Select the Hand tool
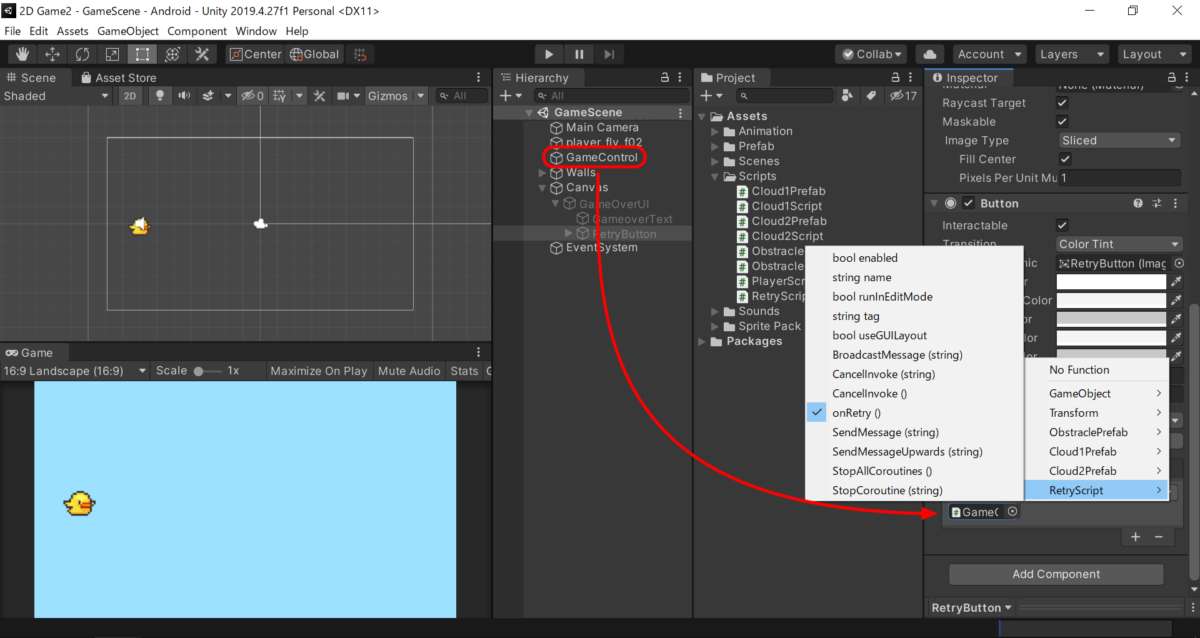Image resolution: width=1200 pixels, height=638 pixels. 23,54
